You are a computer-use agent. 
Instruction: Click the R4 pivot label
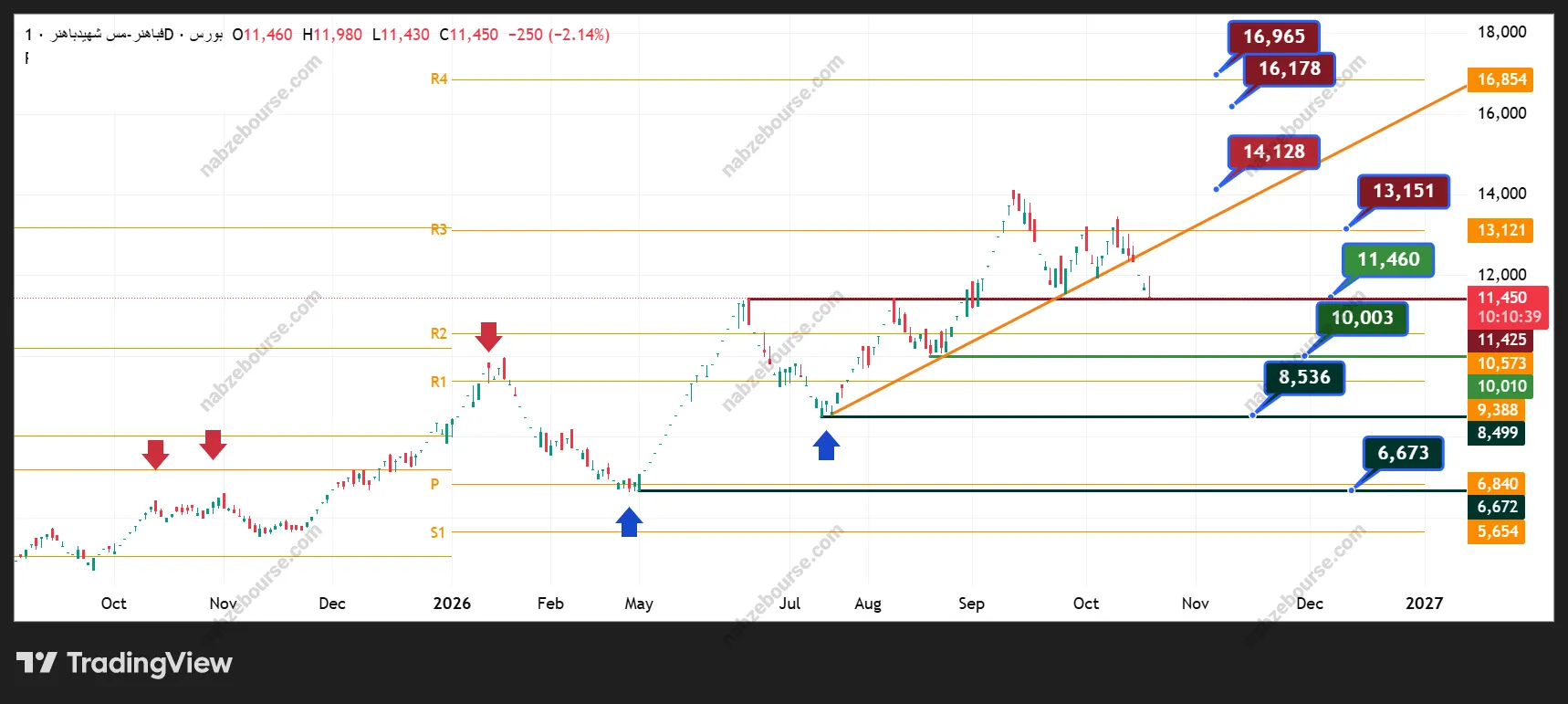point(439,79)
